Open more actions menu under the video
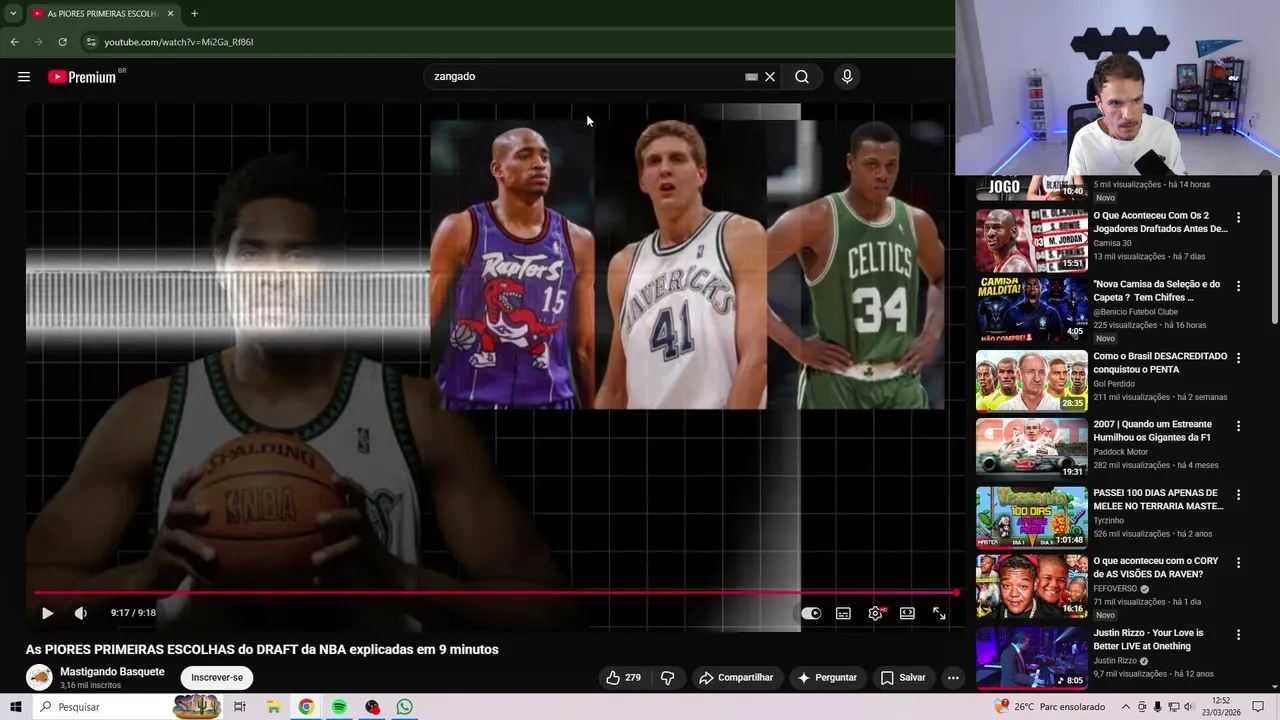Screen dimensions: 1280x720 953,677
